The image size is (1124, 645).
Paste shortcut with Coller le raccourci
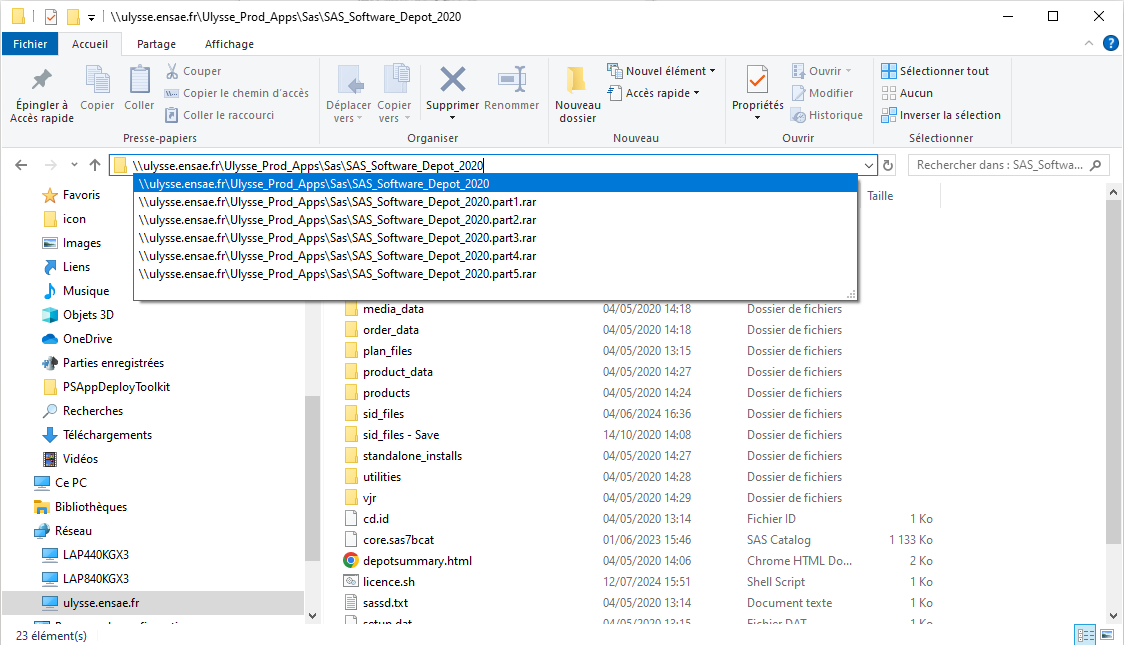219,115
